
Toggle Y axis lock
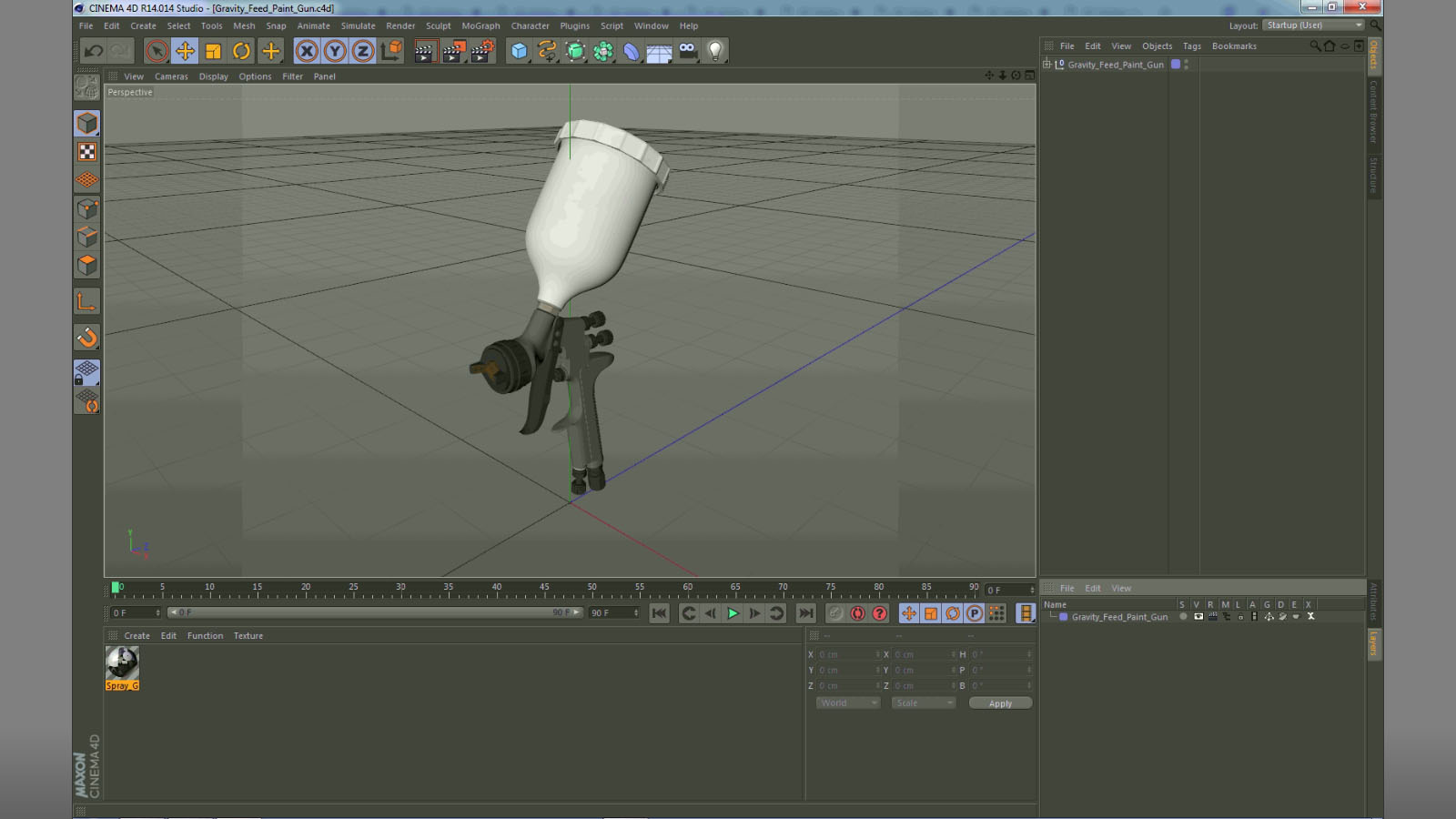coord(335,51)
